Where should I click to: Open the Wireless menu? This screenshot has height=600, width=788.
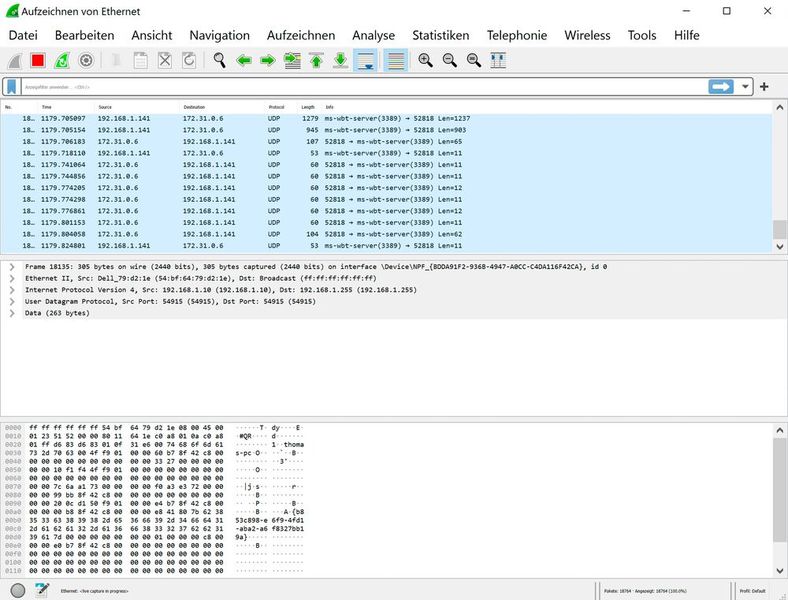[587, 35]
